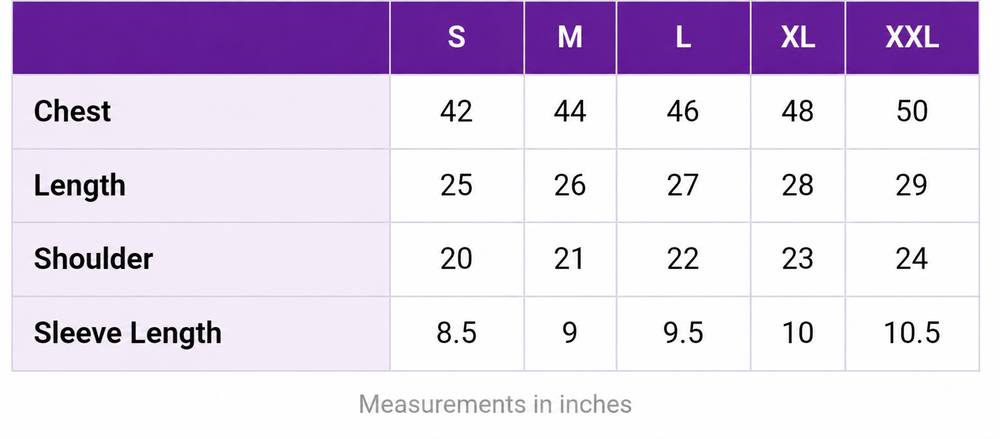
Task: Select sleeve length value 9.5
Action: click(x=683, y=333)
